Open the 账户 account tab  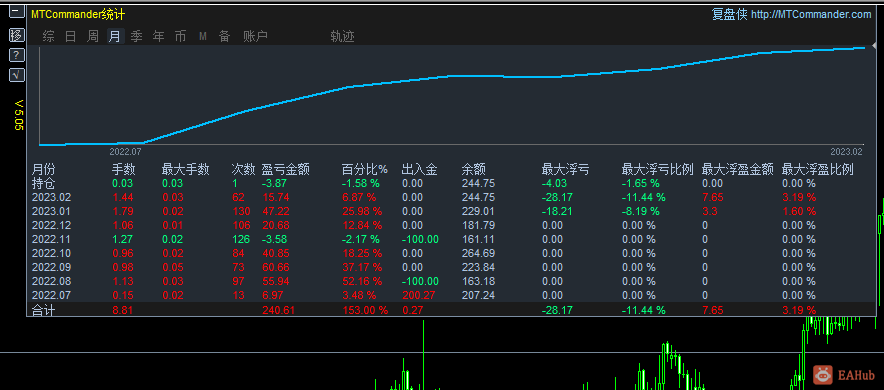click(x=255, y=37)
